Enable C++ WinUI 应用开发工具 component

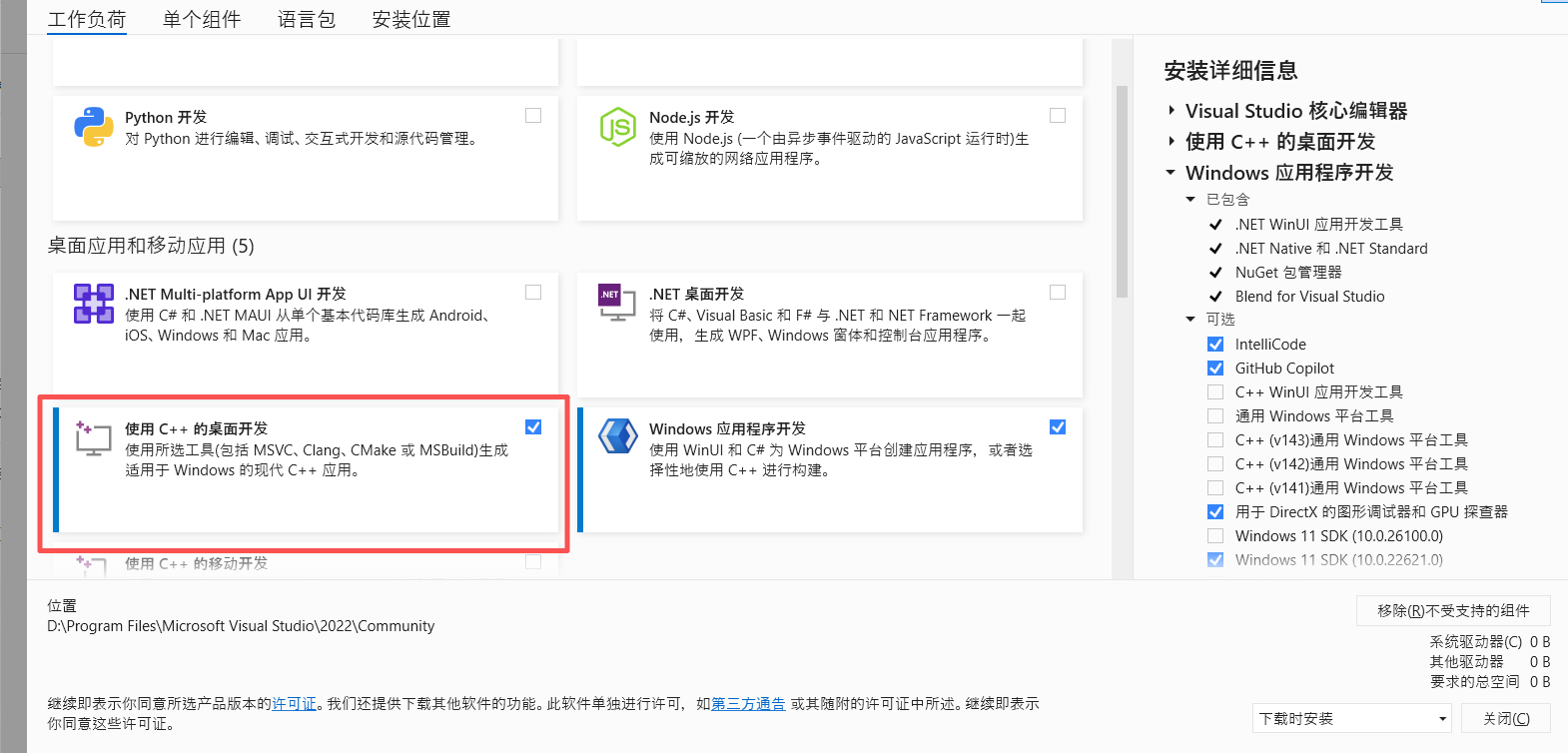click(x=1215, y=392)
